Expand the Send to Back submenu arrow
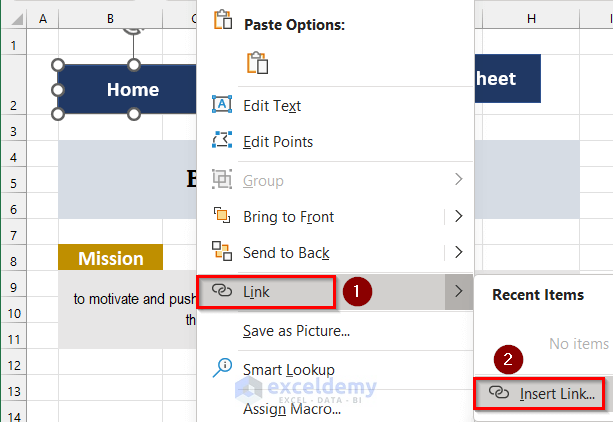The width and height of the screenshot is (613, 422). pos(459,253)
